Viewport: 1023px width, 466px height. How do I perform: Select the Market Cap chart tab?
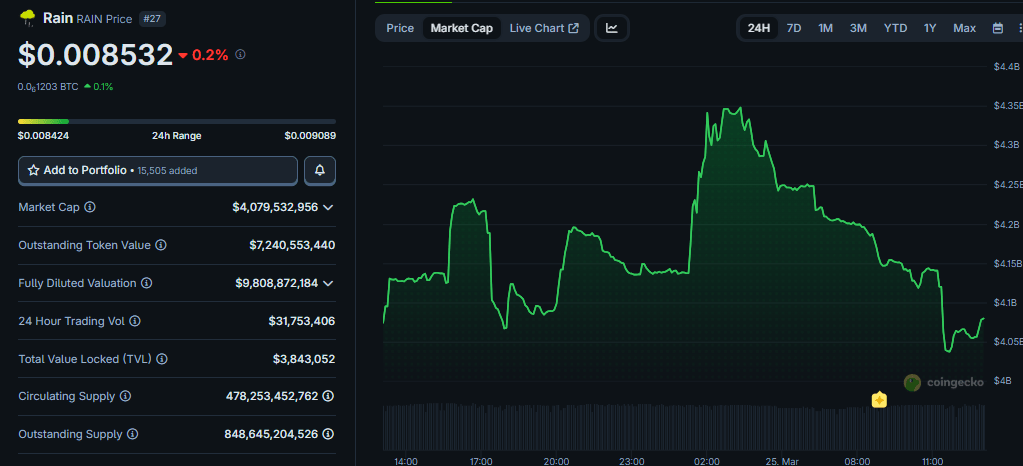461,28
